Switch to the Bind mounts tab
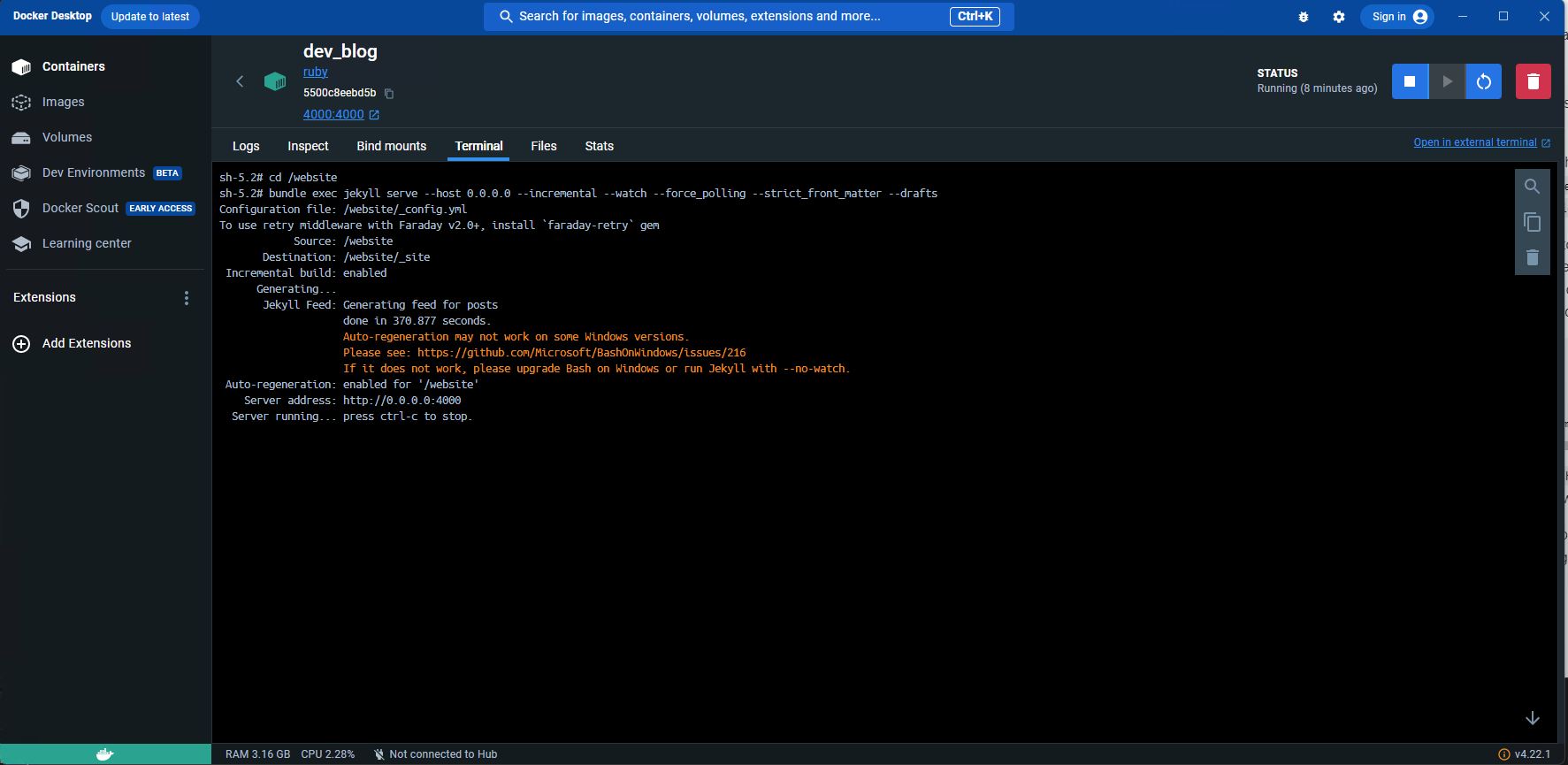Screen dimensions: 1568x765 pos(392,146)
